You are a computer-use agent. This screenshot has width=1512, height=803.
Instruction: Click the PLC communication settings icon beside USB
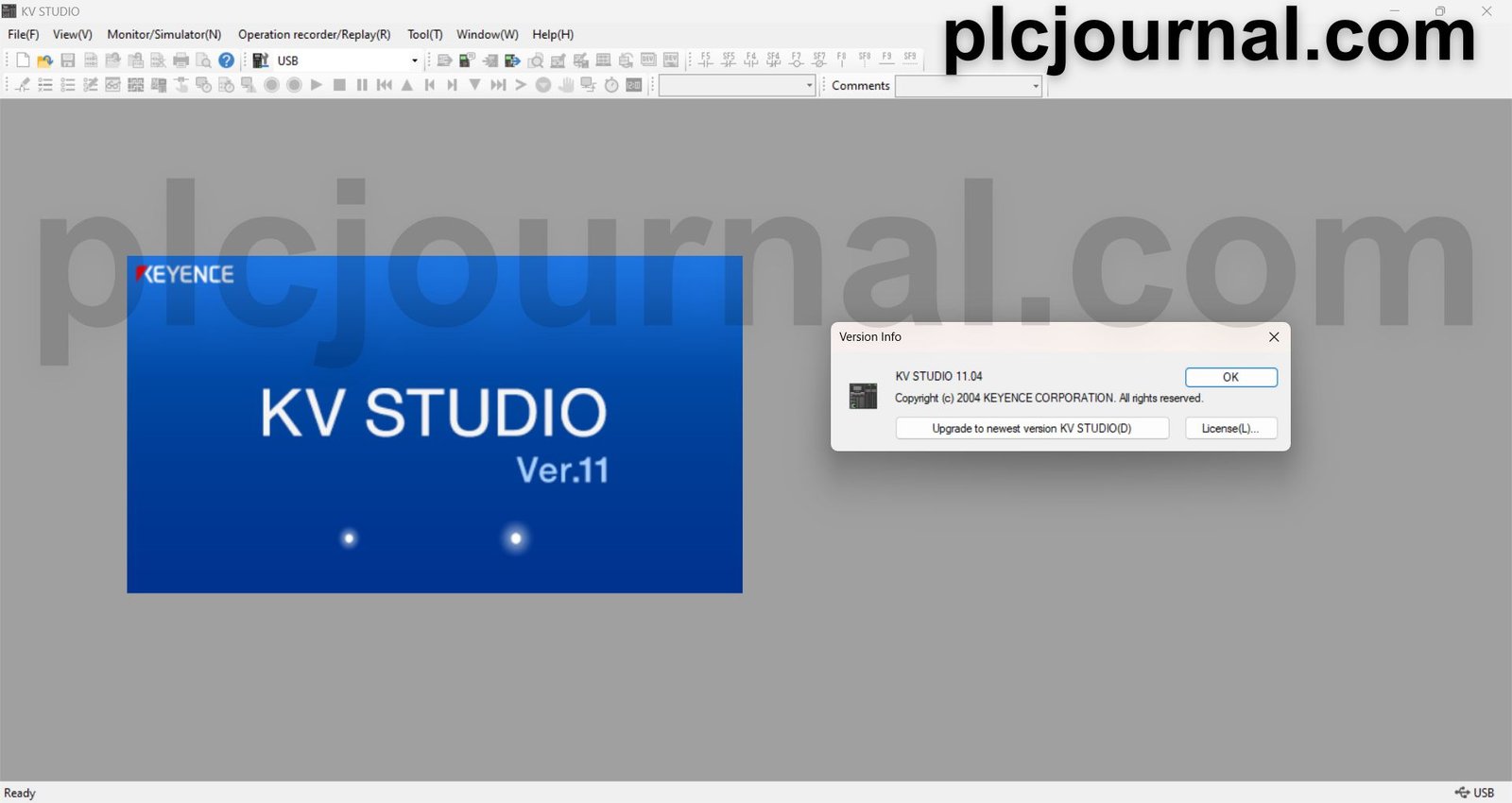(x=261, y=60)
